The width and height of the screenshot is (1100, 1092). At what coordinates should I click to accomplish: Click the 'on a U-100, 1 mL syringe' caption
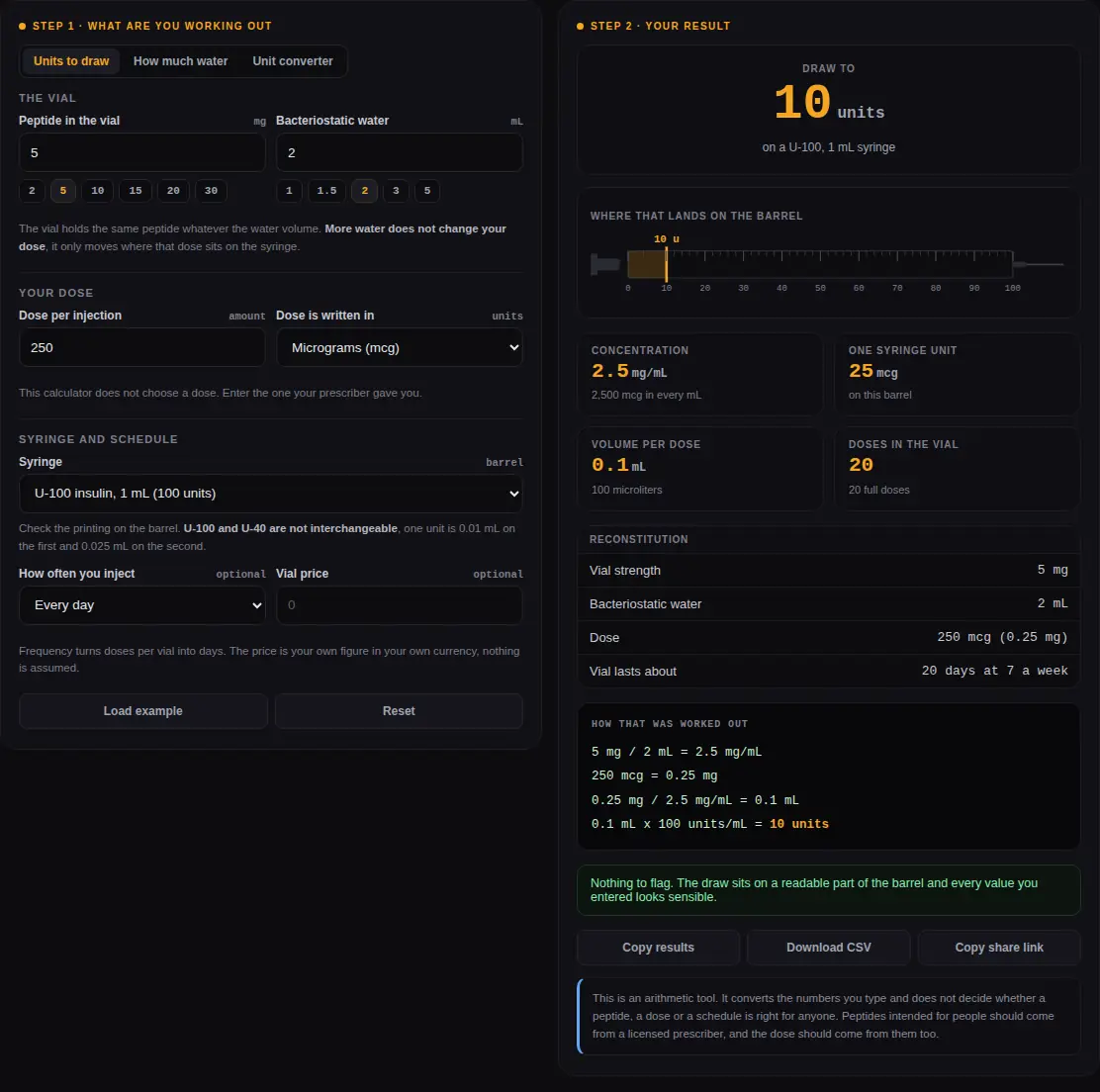(829, 147)
